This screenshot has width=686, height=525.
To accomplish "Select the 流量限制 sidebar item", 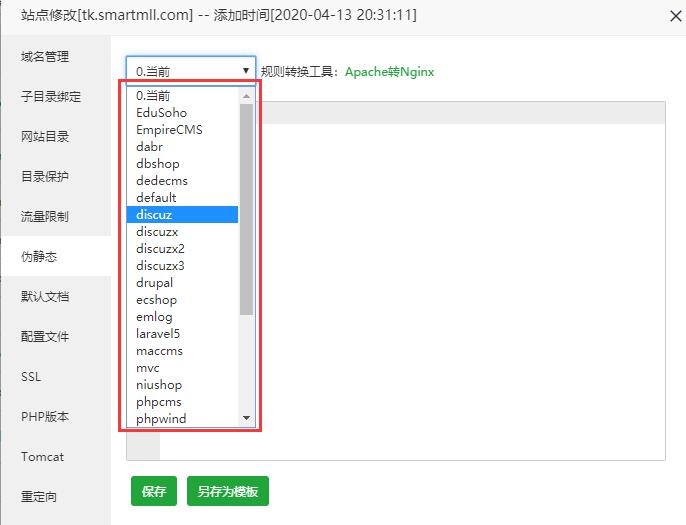I will click(45, 217).
